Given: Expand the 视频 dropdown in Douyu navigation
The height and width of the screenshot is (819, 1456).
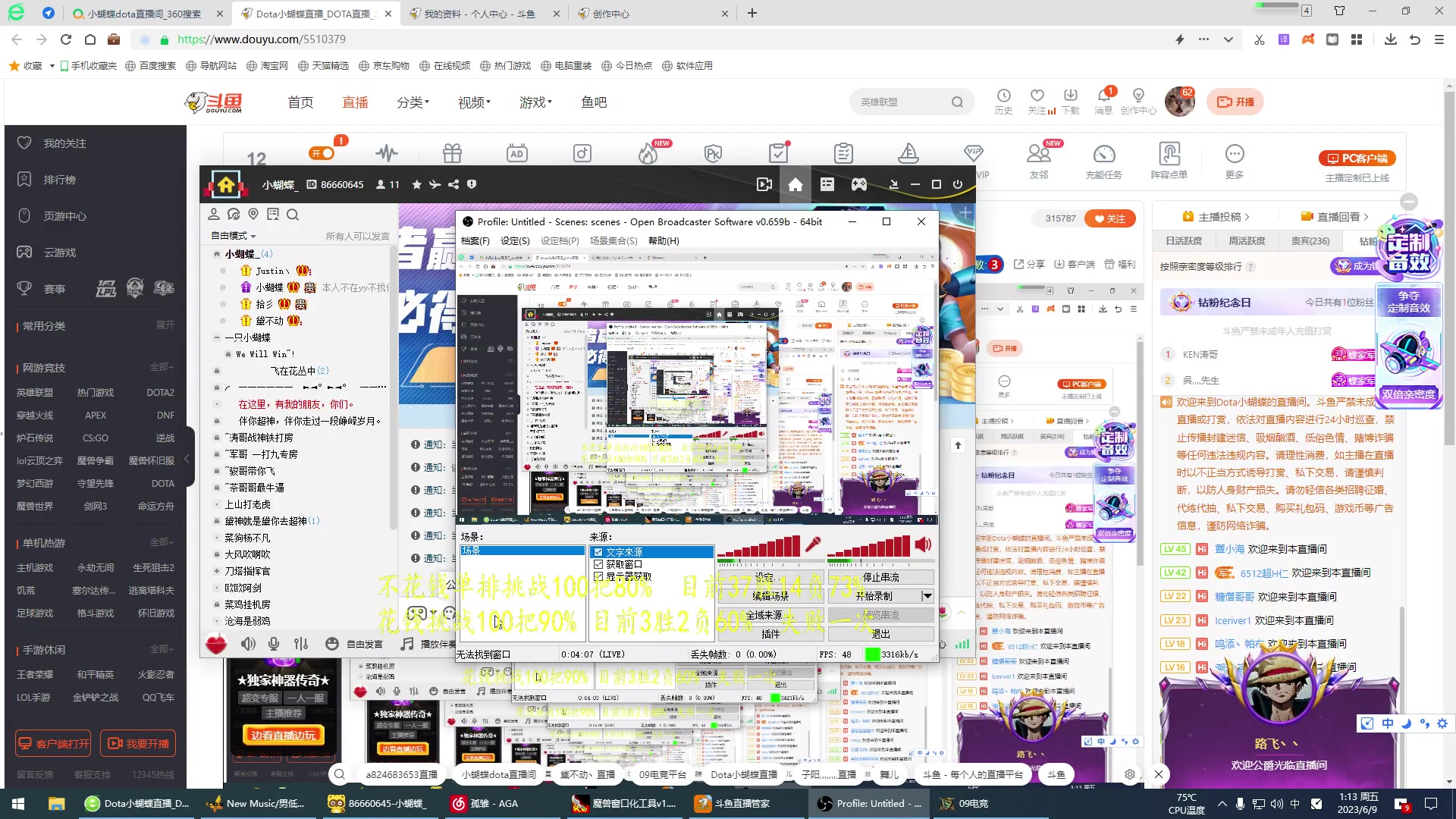Looking at the screenshot, I should pyautogui.click(x=474, y=102).
